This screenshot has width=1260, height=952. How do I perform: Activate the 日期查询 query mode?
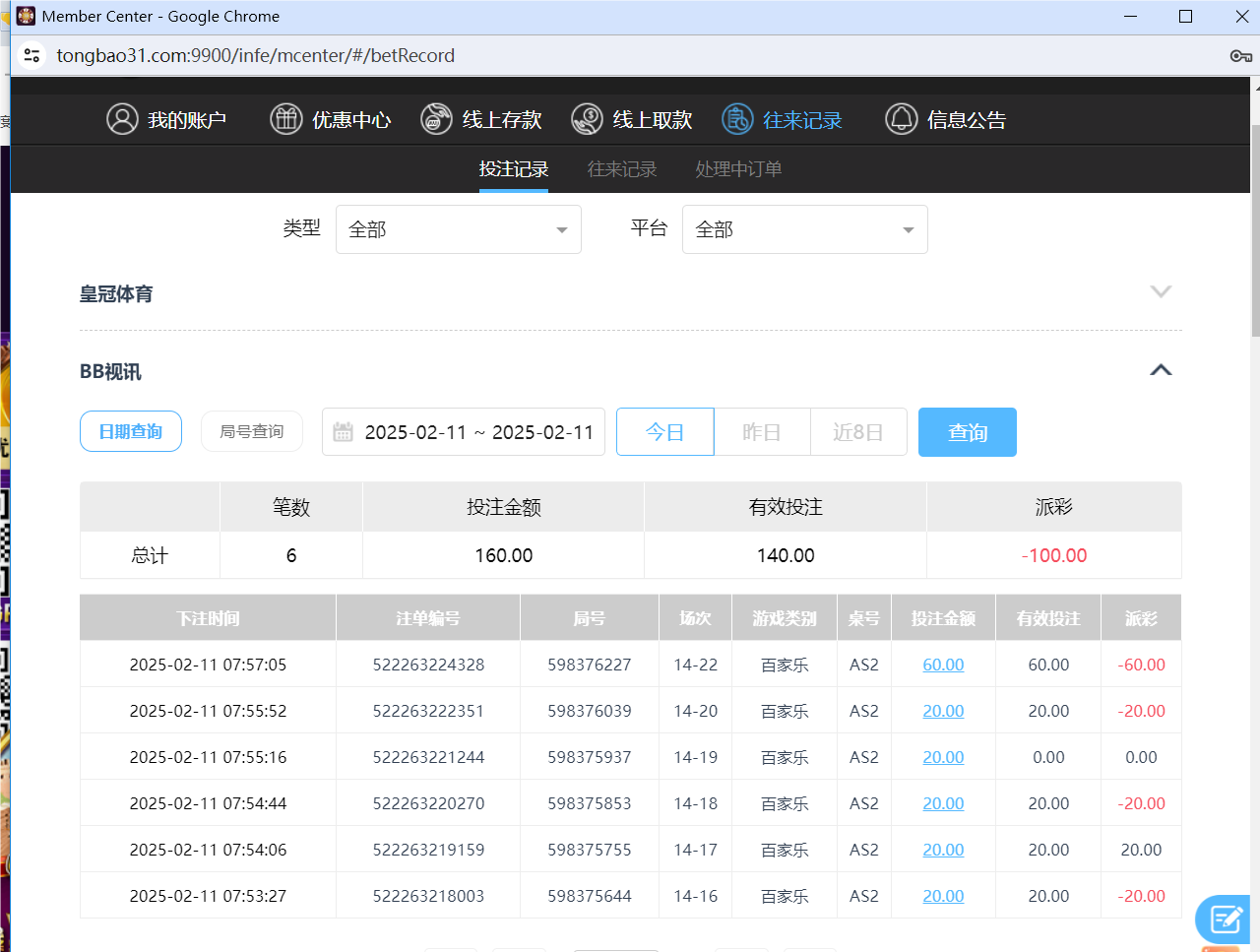[130, 431]
